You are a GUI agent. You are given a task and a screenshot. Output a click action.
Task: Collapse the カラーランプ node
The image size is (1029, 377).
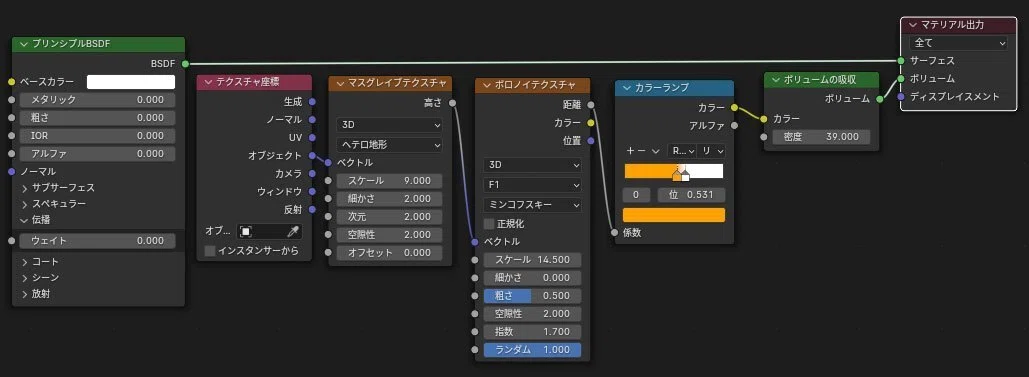[627, 87]
